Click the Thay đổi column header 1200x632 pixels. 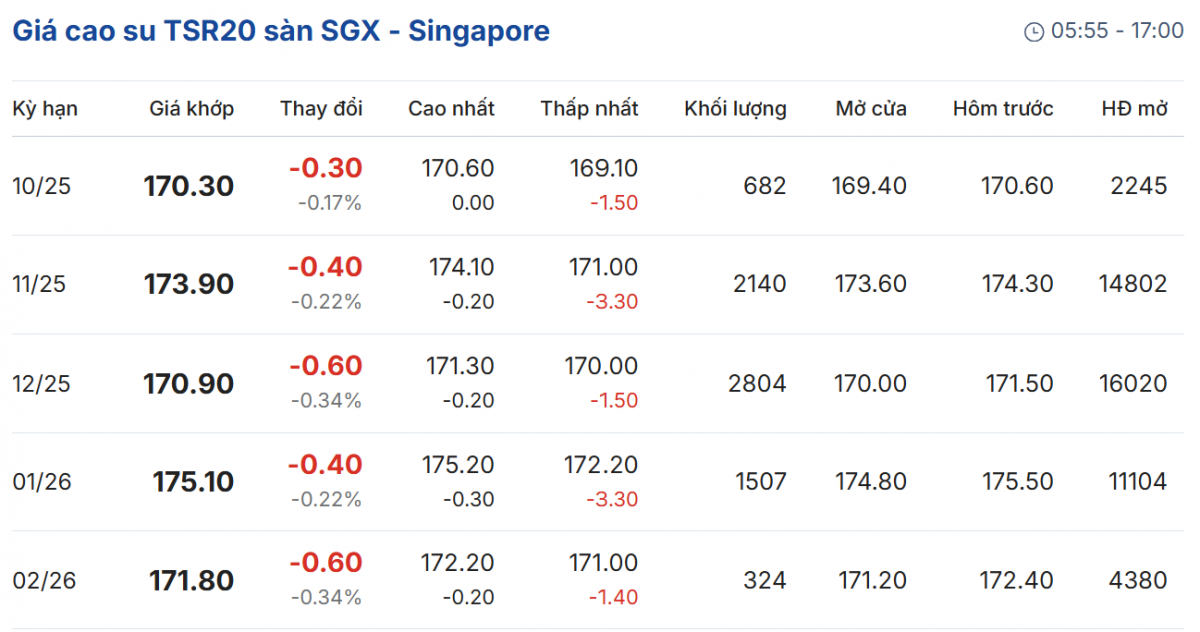point(321,109)
